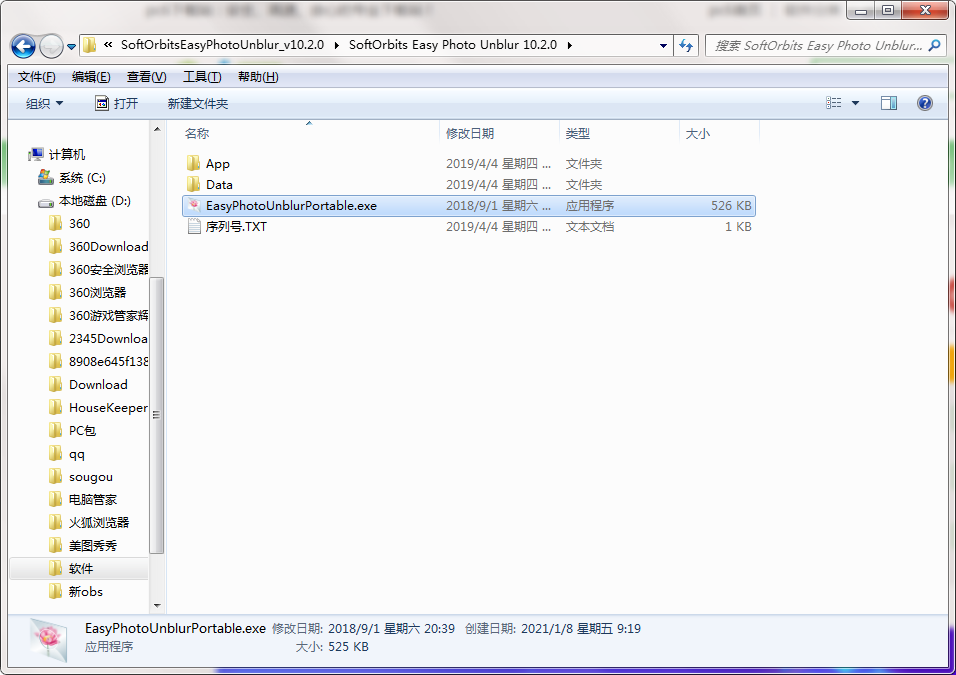
Task: Click the 创建日期 value in the details pane
Action: 580,629
